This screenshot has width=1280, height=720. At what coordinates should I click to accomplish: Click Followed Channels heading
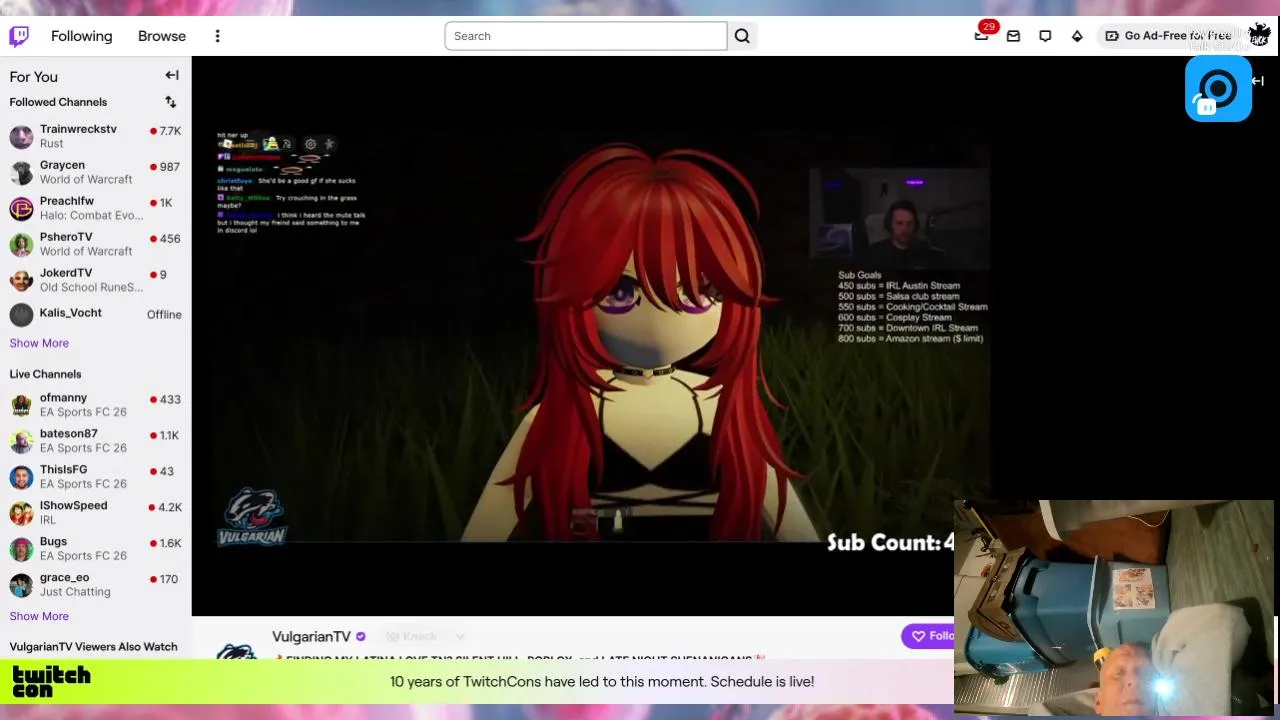coord(58,102)
